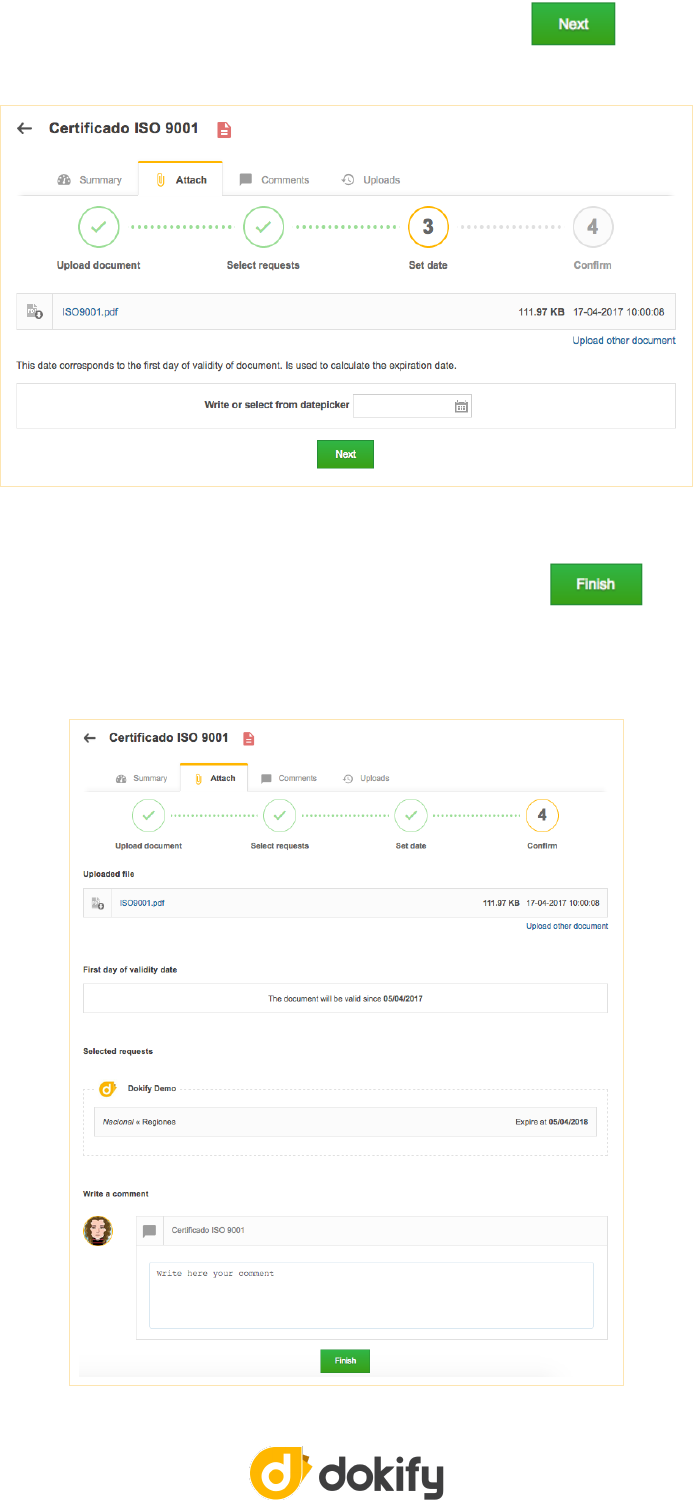Click the Write here your comment textarea
This screenshot has width=693, height=1504.
[x=371, y=1294]
